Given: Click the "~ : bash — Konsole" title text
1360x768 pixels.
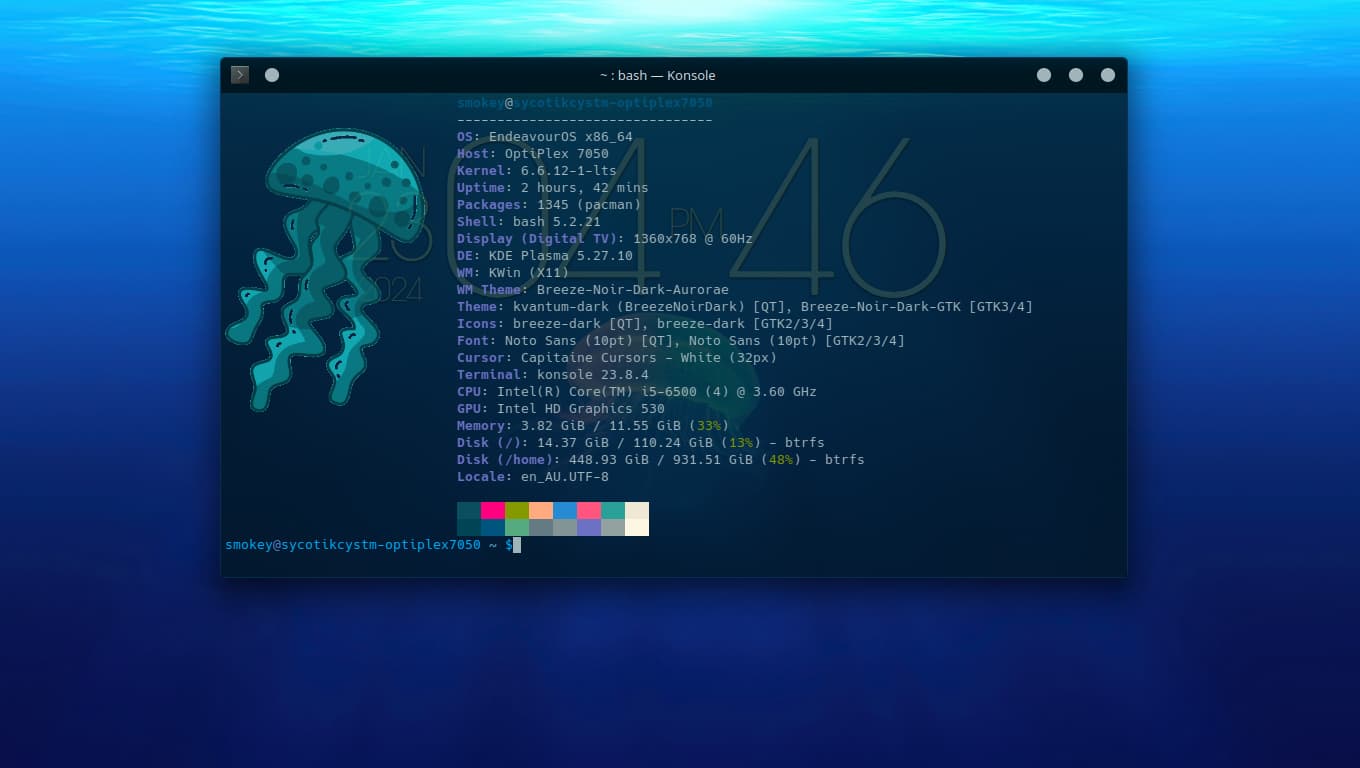Looking at the screenshot, I should pos(657,75).
